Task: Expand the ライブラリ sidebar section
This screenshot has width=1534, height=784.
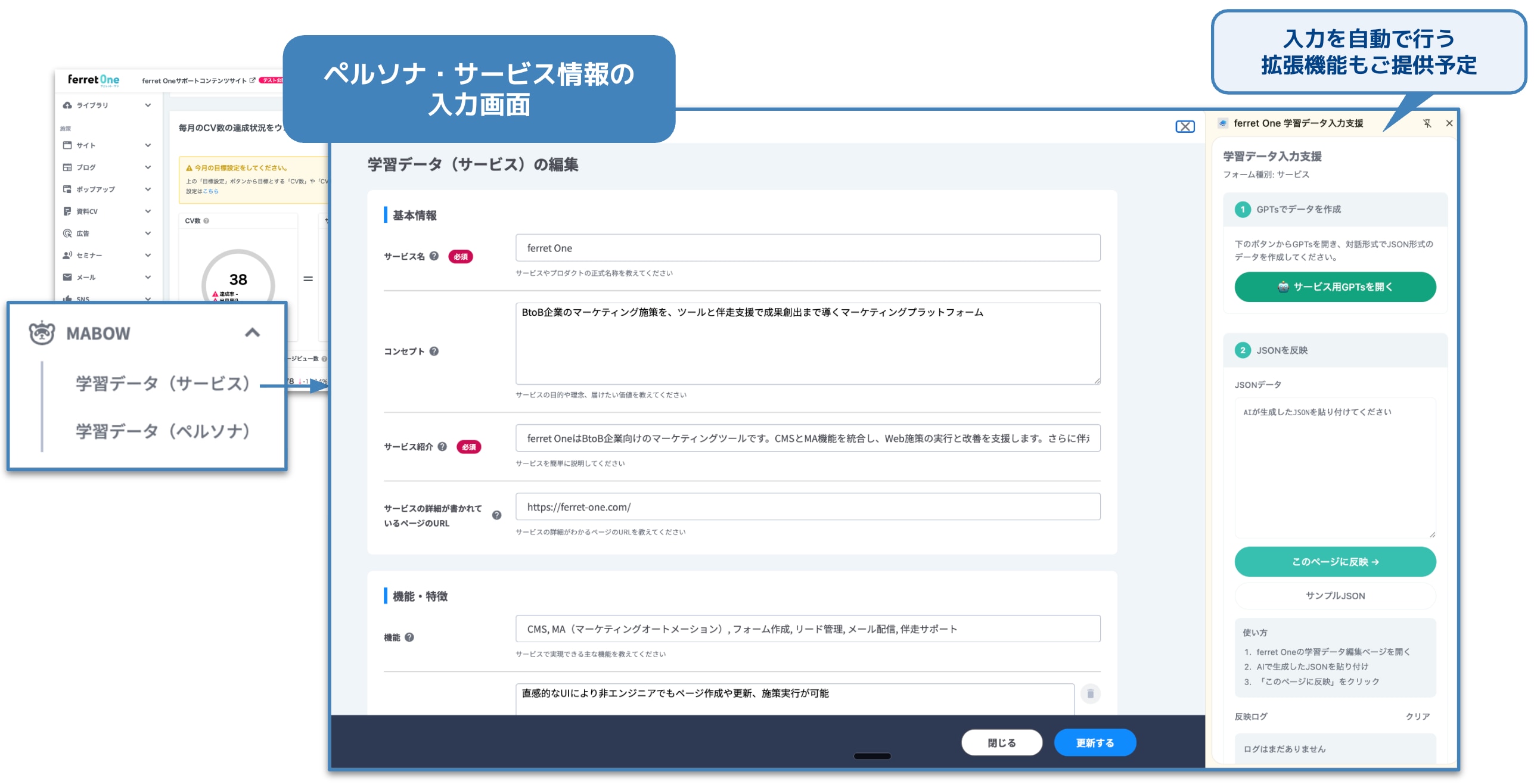Action: tap(148, 105)
